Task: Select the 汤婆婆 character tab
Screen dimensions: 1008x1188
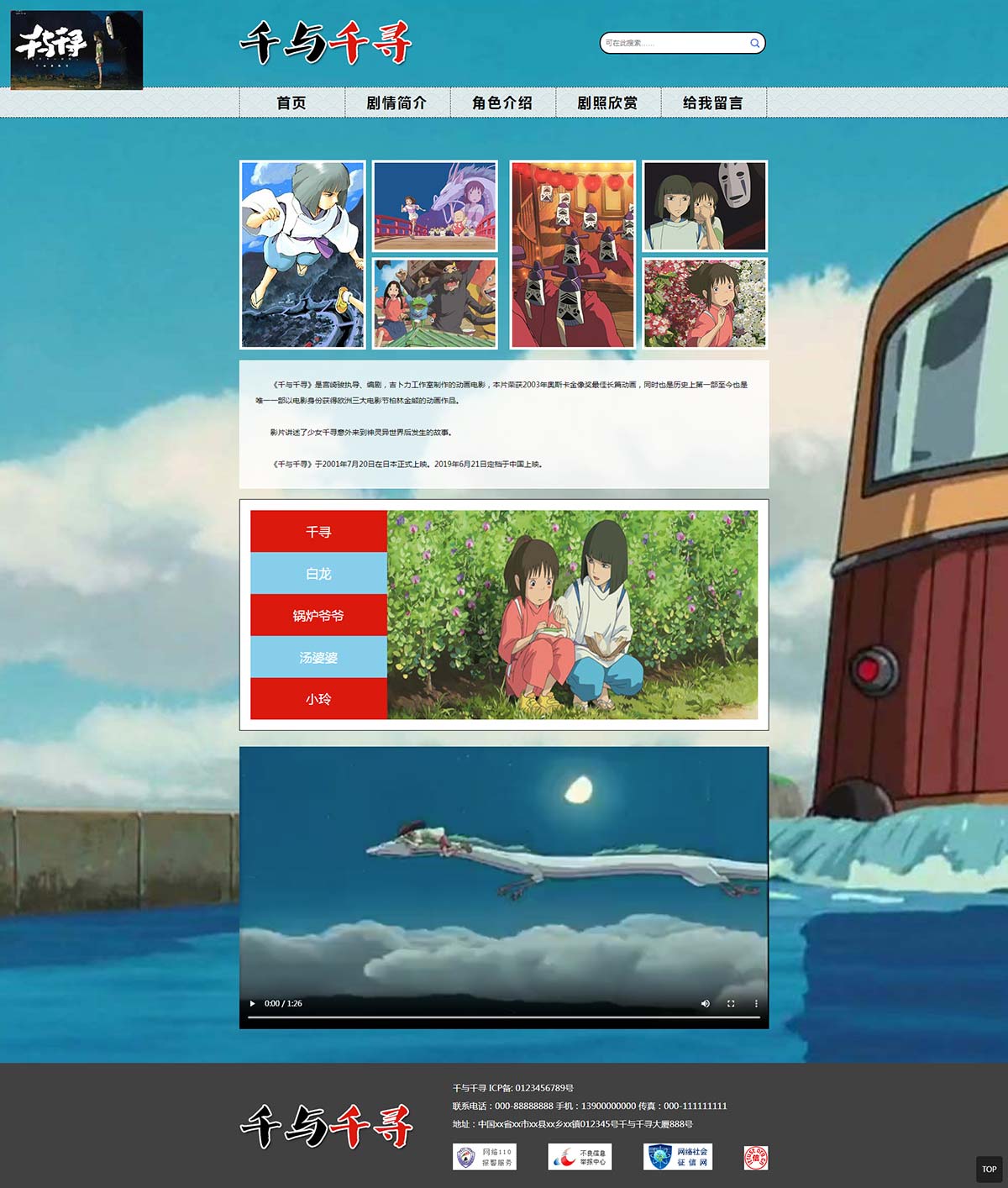Action: click(318, 657)
